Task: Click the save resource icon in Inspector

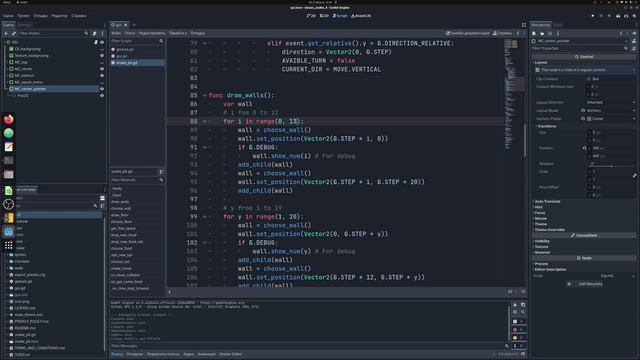Action: pyautogui.click(x=550, y=33)
